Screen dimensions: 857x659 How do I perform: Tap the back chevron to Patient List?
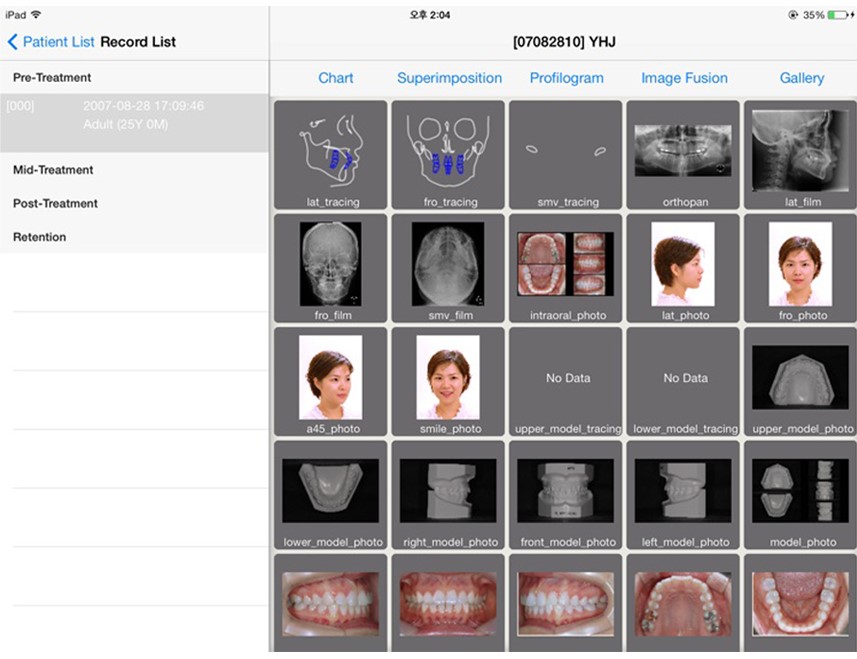click(13, 42)
